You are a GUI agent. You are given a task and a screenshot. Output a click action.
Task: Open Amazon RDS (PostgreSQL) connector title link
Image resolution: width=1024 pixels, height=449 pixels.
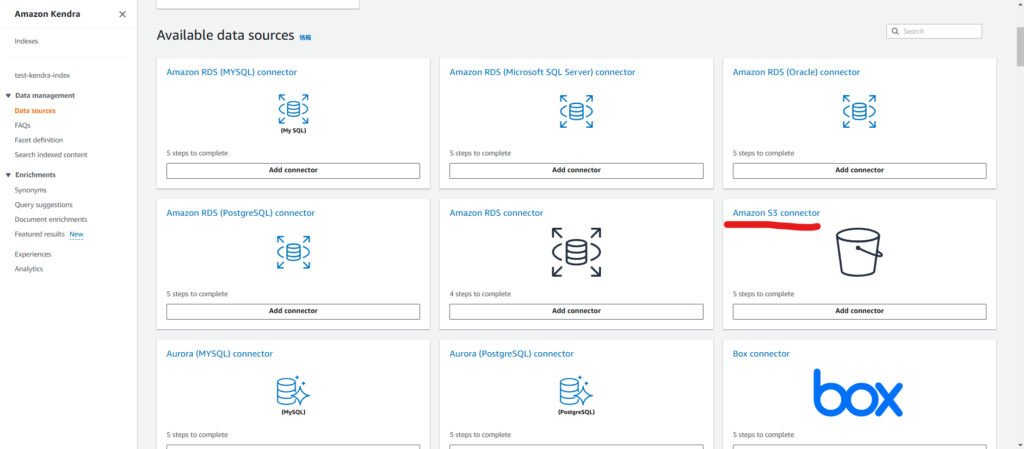pos(240,213)
